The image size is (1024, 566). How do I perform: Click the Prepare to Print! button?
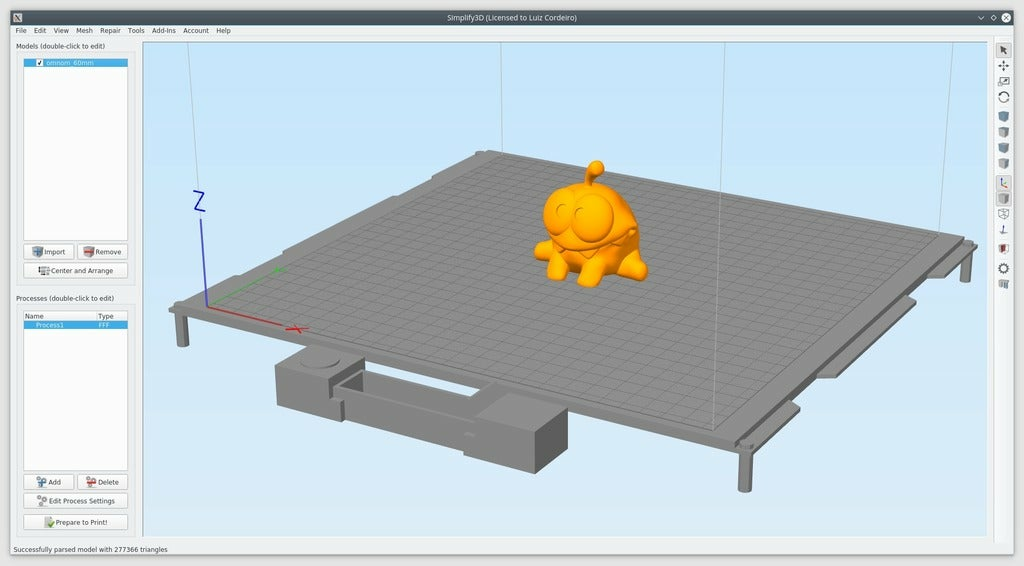tap(76, 522)
